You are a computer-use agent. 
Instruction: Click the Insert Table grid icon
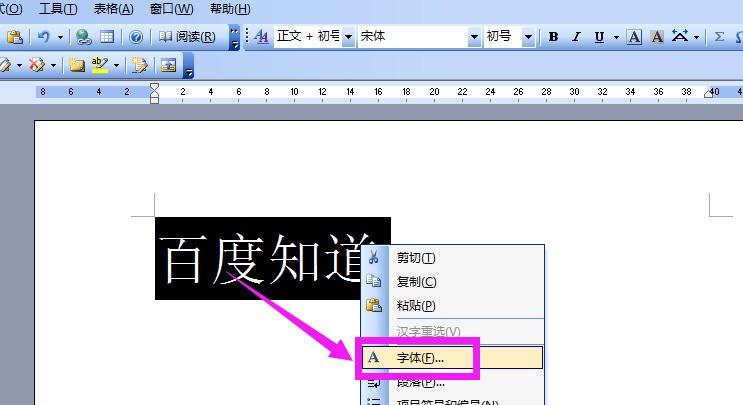[x=107, y=37]
